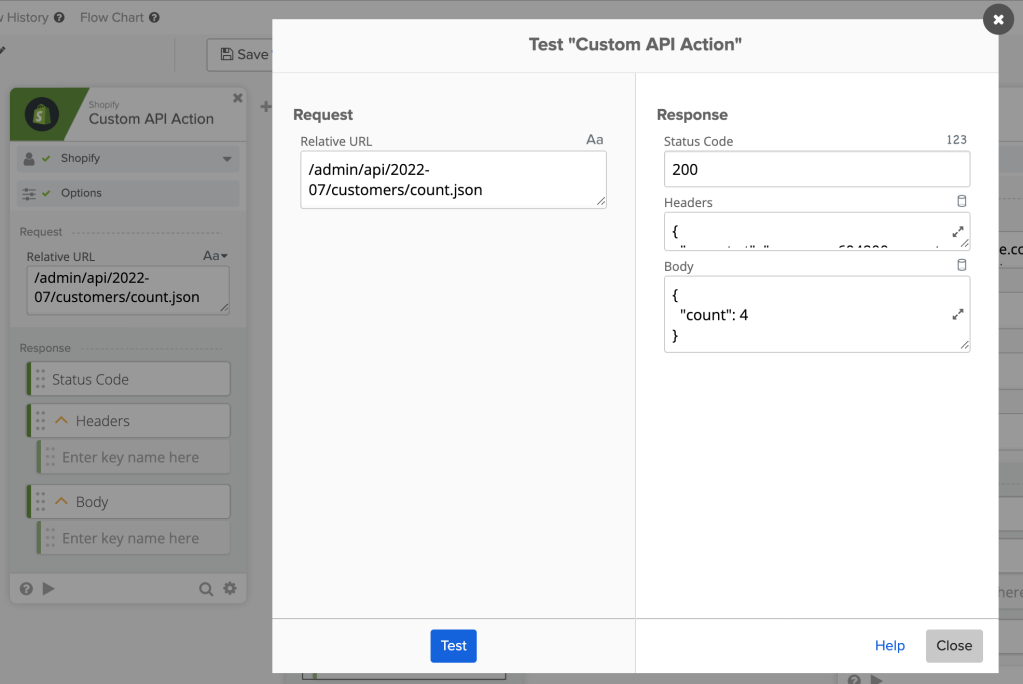Viewport: 1023px width, 684px height.
Task: Open the Aa data type dropdown near Relative URL
Action: tap(215, 255)
